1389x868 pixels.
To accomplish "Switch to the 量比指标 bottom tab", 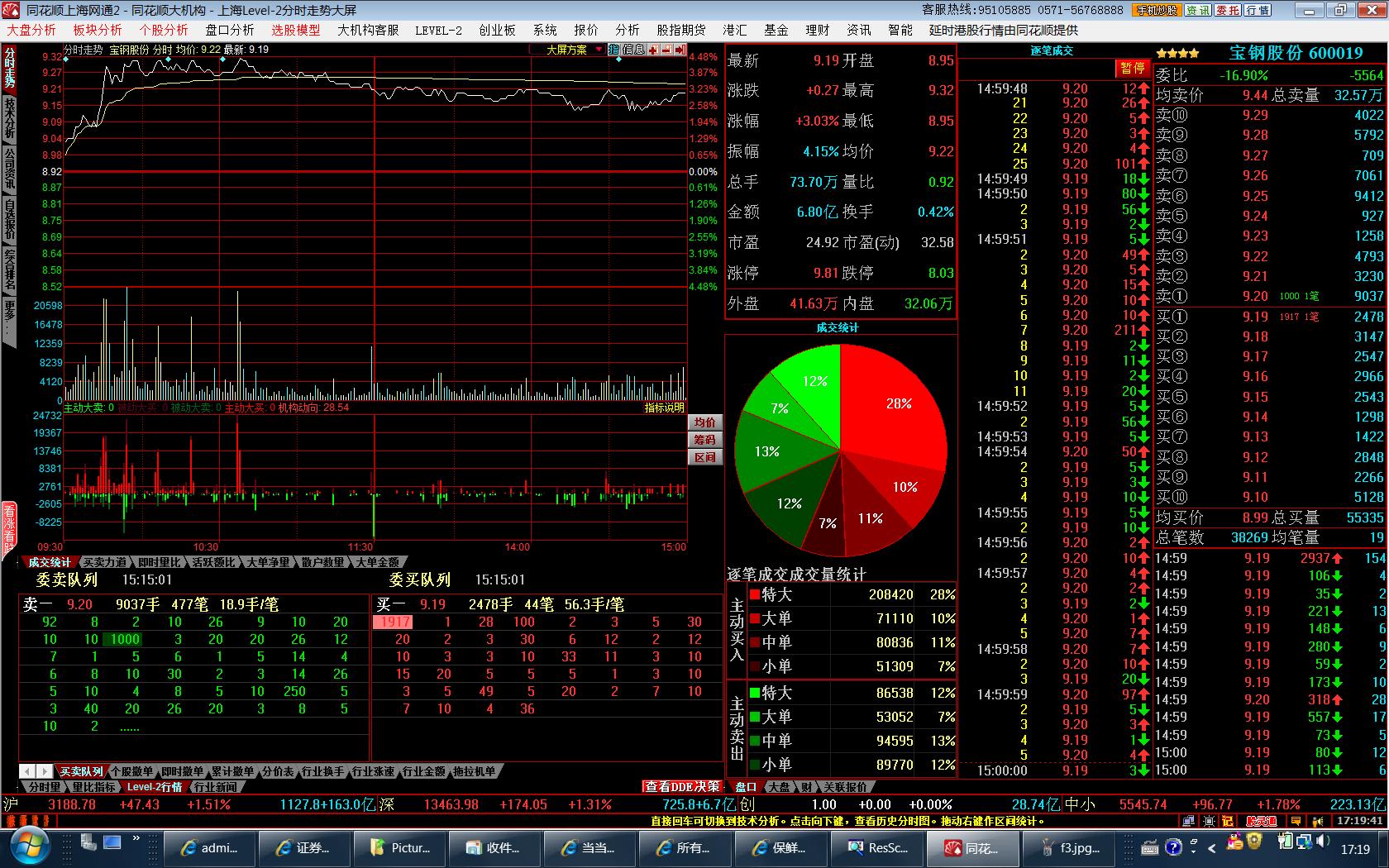I will tap(94, 787).
